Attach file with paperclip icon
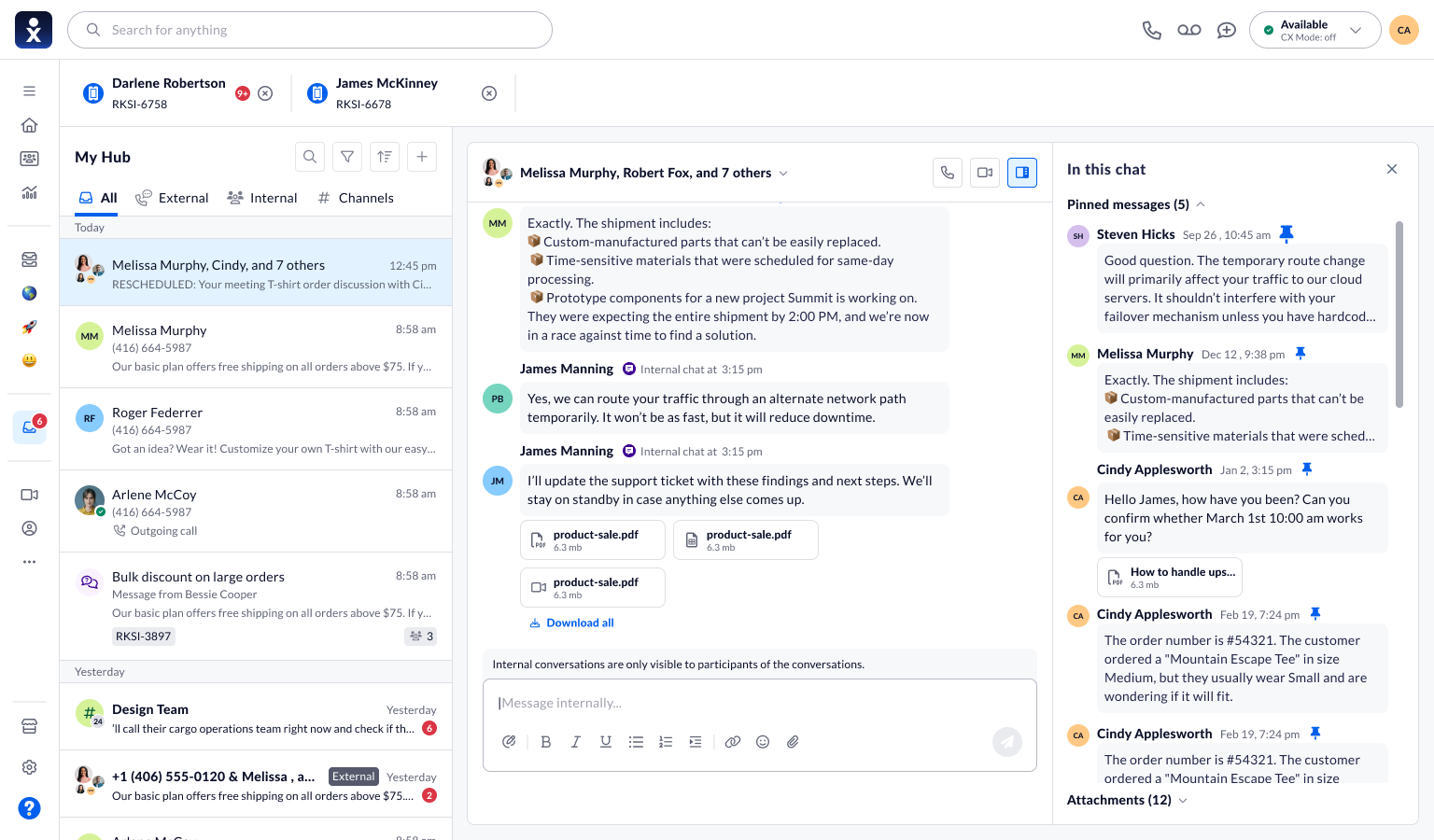This screenshot has width=1434, height=840. [793, 742]
